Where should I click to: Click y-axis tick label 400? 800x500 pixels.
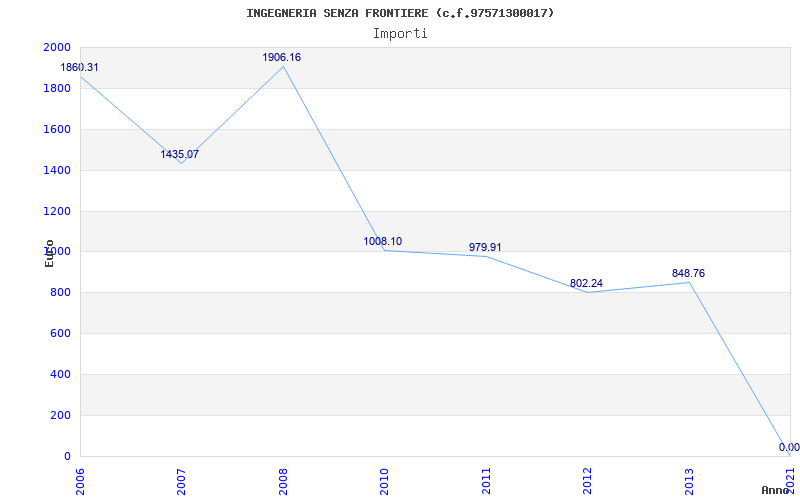[61, 374]
